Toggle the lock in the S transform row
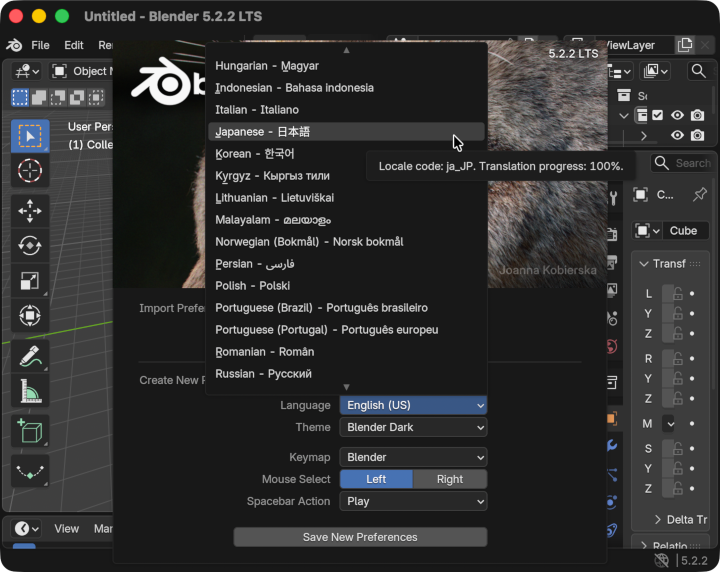720x572 pixels. pyautogui.click(x=678, y=449)
